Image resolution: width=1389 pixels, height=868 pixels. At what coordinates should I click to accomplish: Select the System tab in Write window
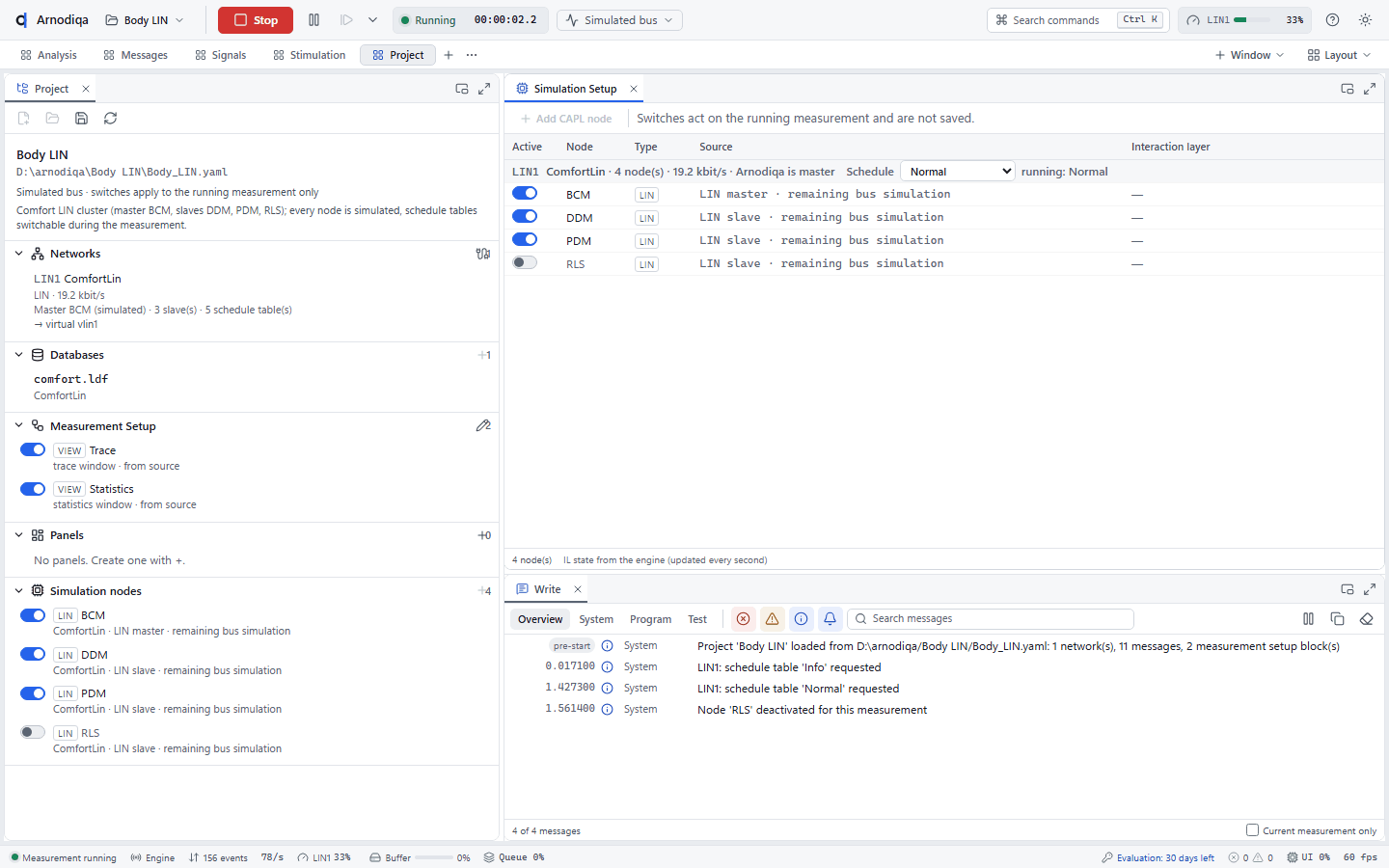tap(596, 619)
